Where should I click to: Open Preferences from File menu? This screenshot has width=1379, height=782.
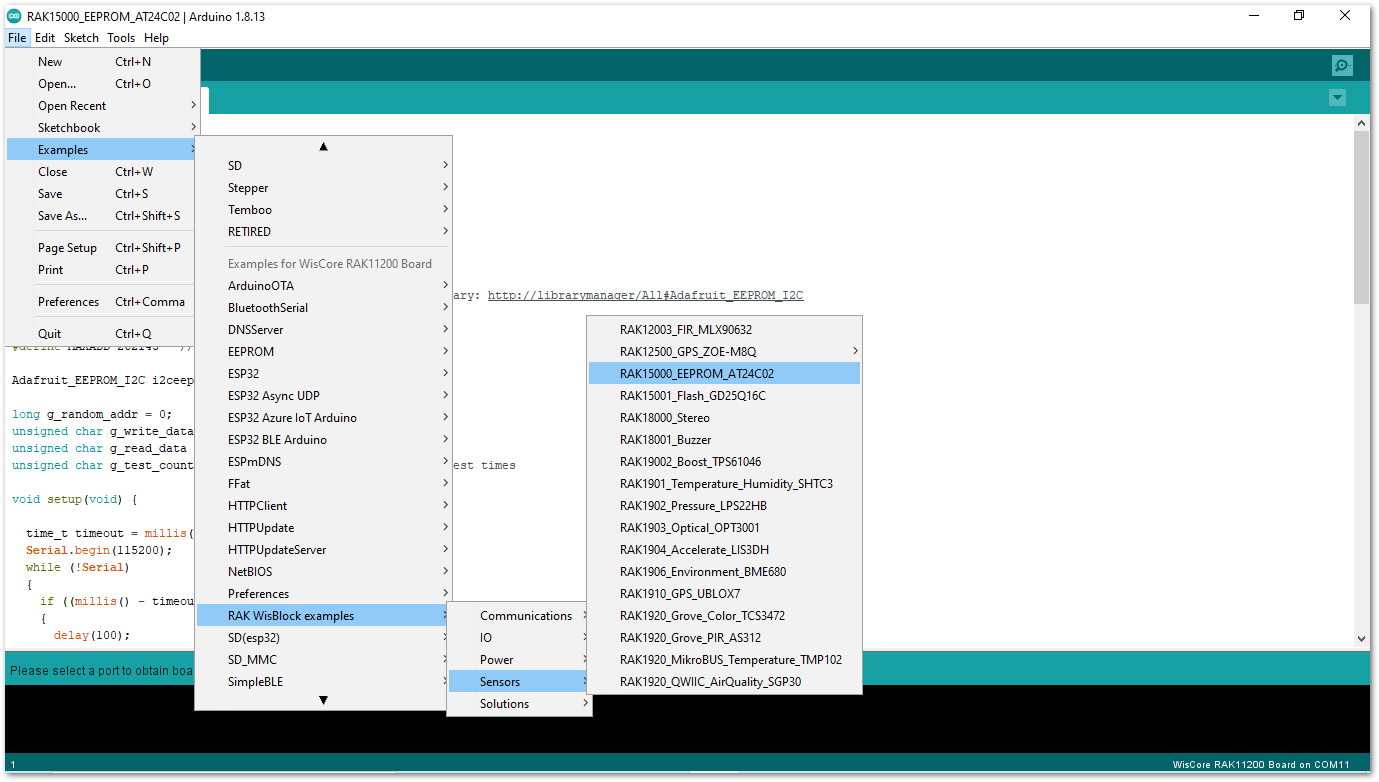(x=102, y=302)
